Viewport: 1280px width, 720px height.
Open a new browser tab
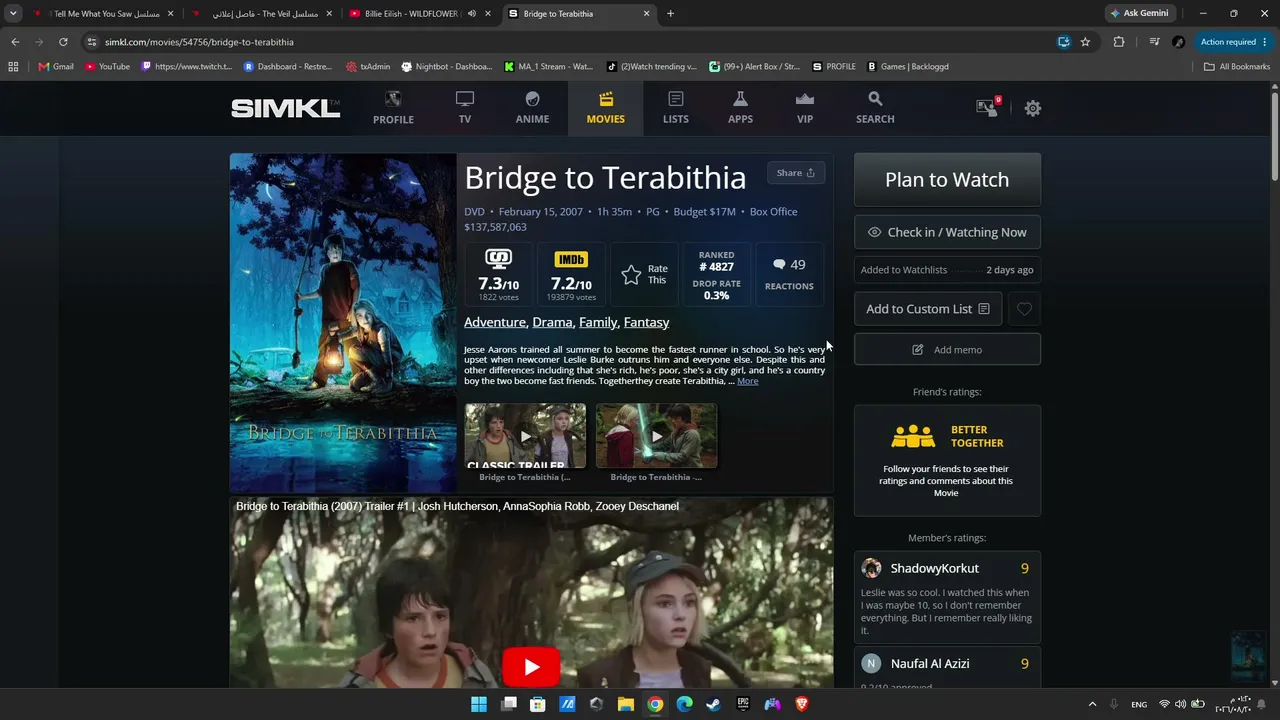coord(670,14)
